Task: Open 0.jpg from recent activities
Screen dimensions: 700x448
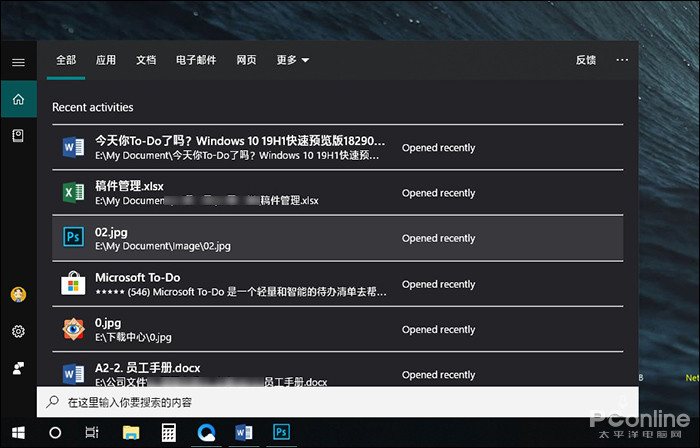Action: [338, 329]
